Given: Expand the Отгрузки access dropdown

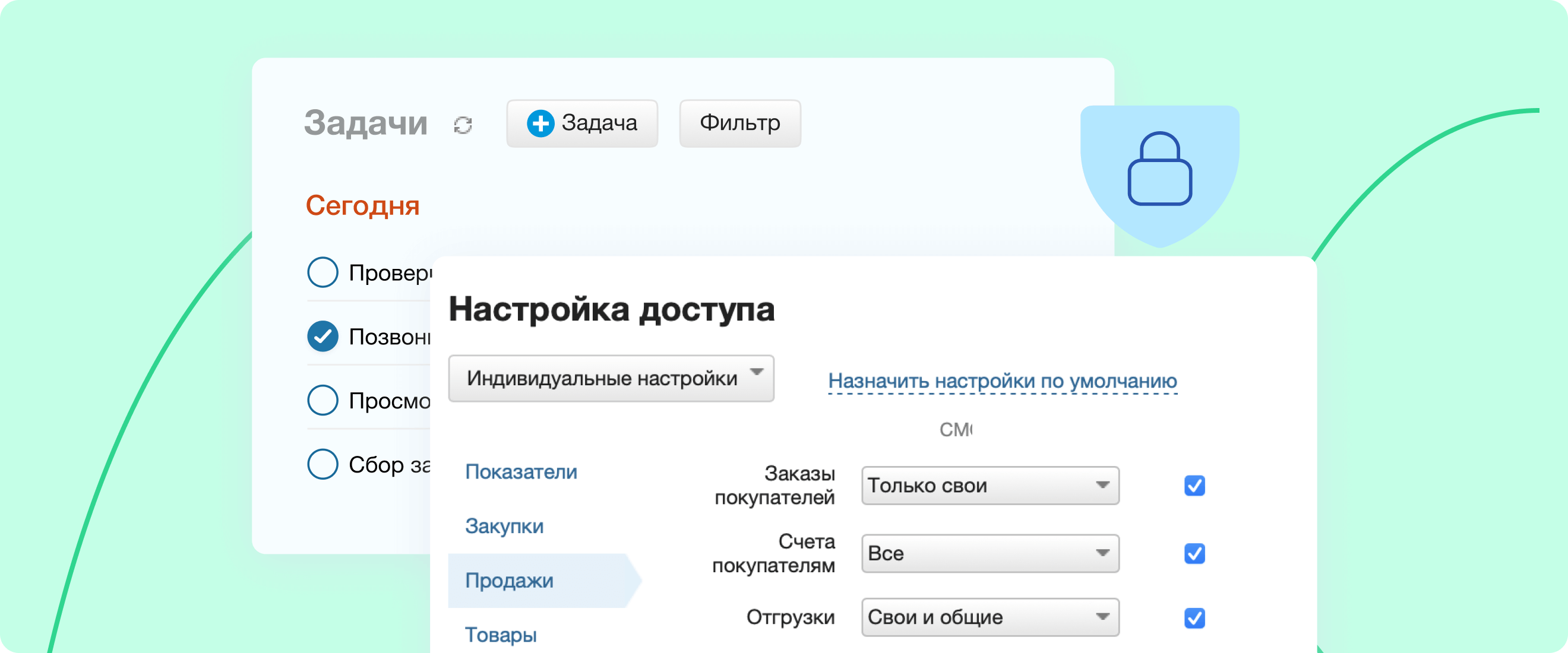Looking at the screenshot, I should pyautogui.click(x=990, y=617).
